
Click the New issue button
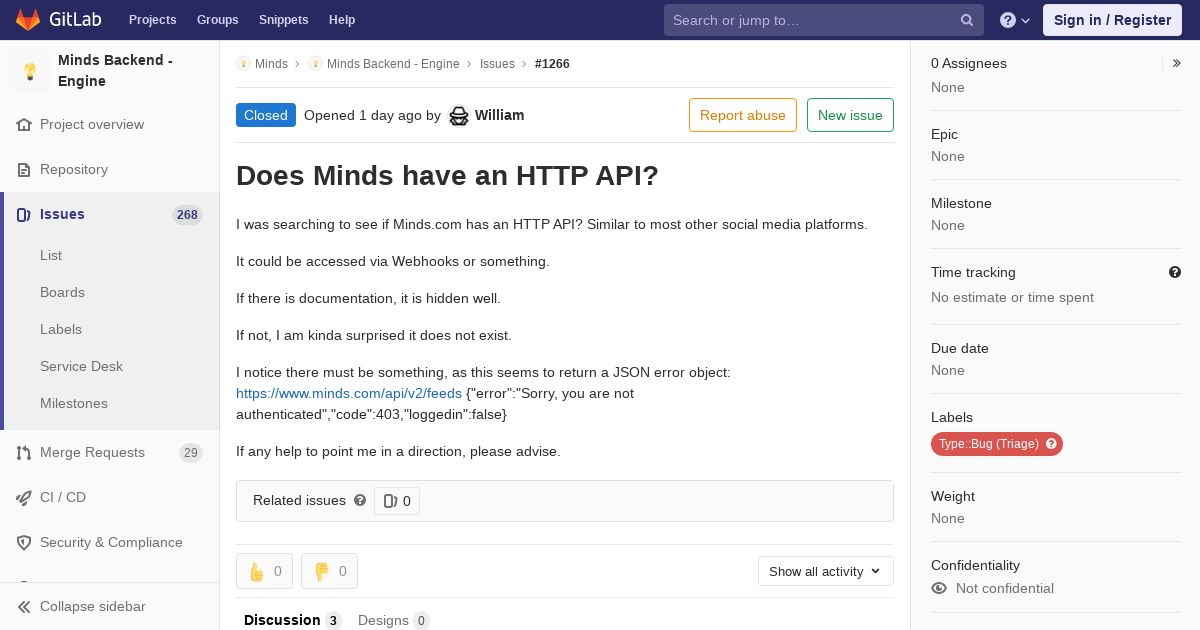pyautogui.click(x=850, y=115)
